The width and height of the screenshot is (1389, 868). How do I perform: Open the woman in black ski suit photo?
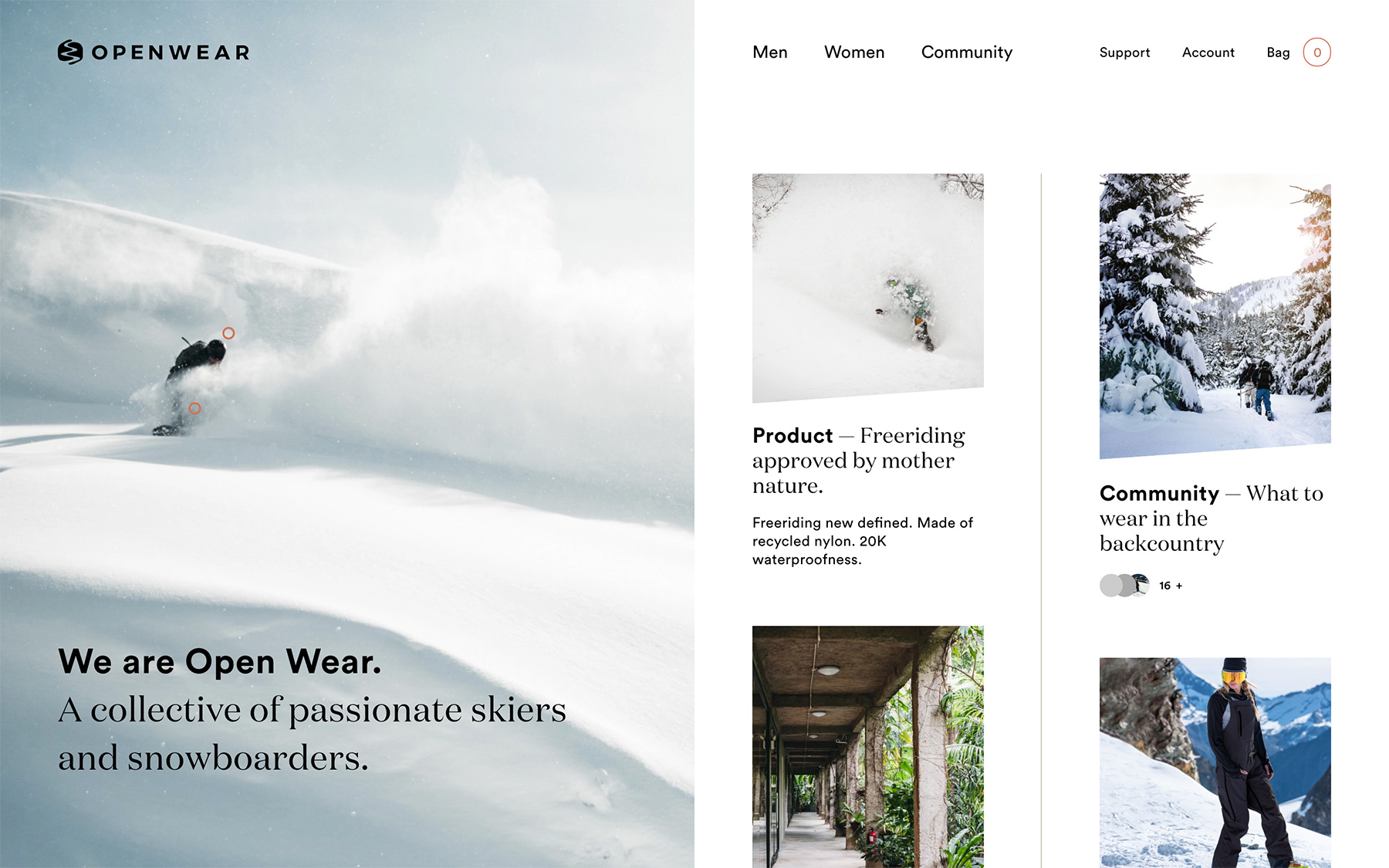pos(1215,763)
